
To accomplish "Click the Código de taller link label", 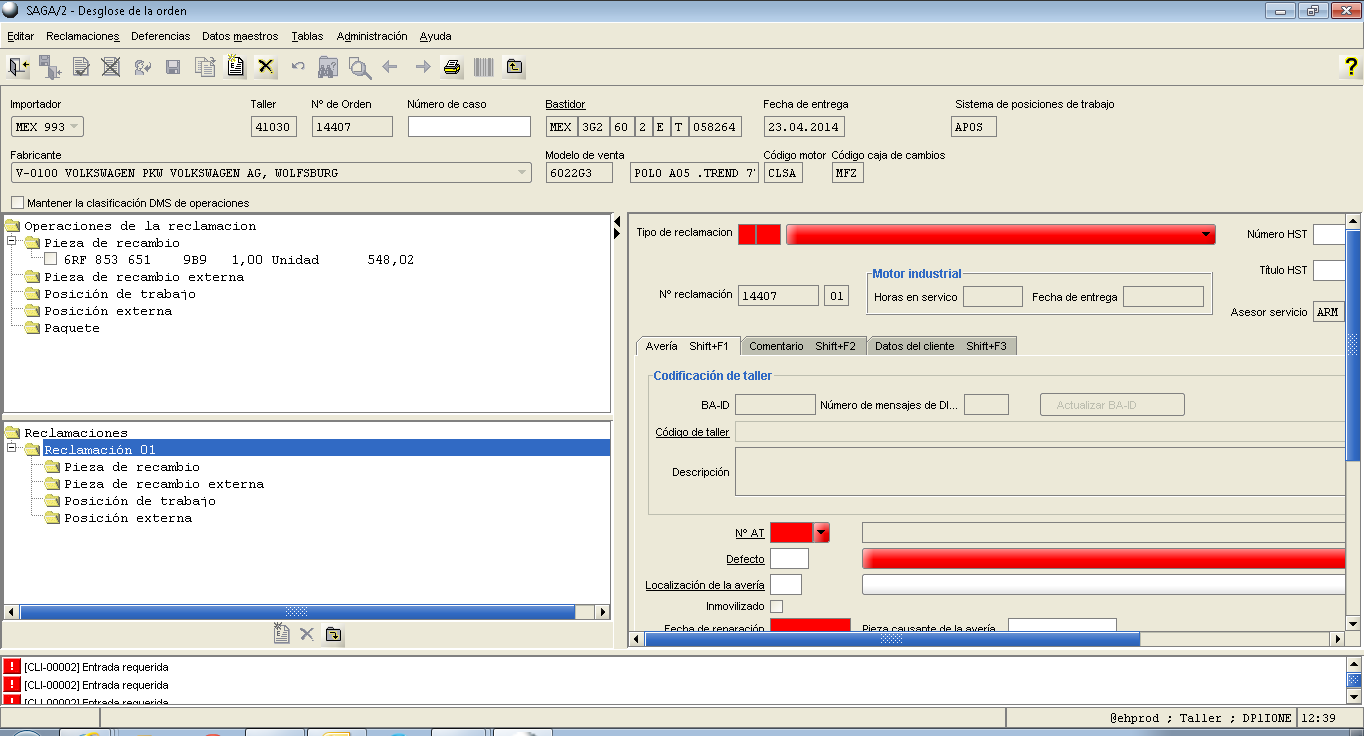I will pyautogui.click(x=692, y=432).
